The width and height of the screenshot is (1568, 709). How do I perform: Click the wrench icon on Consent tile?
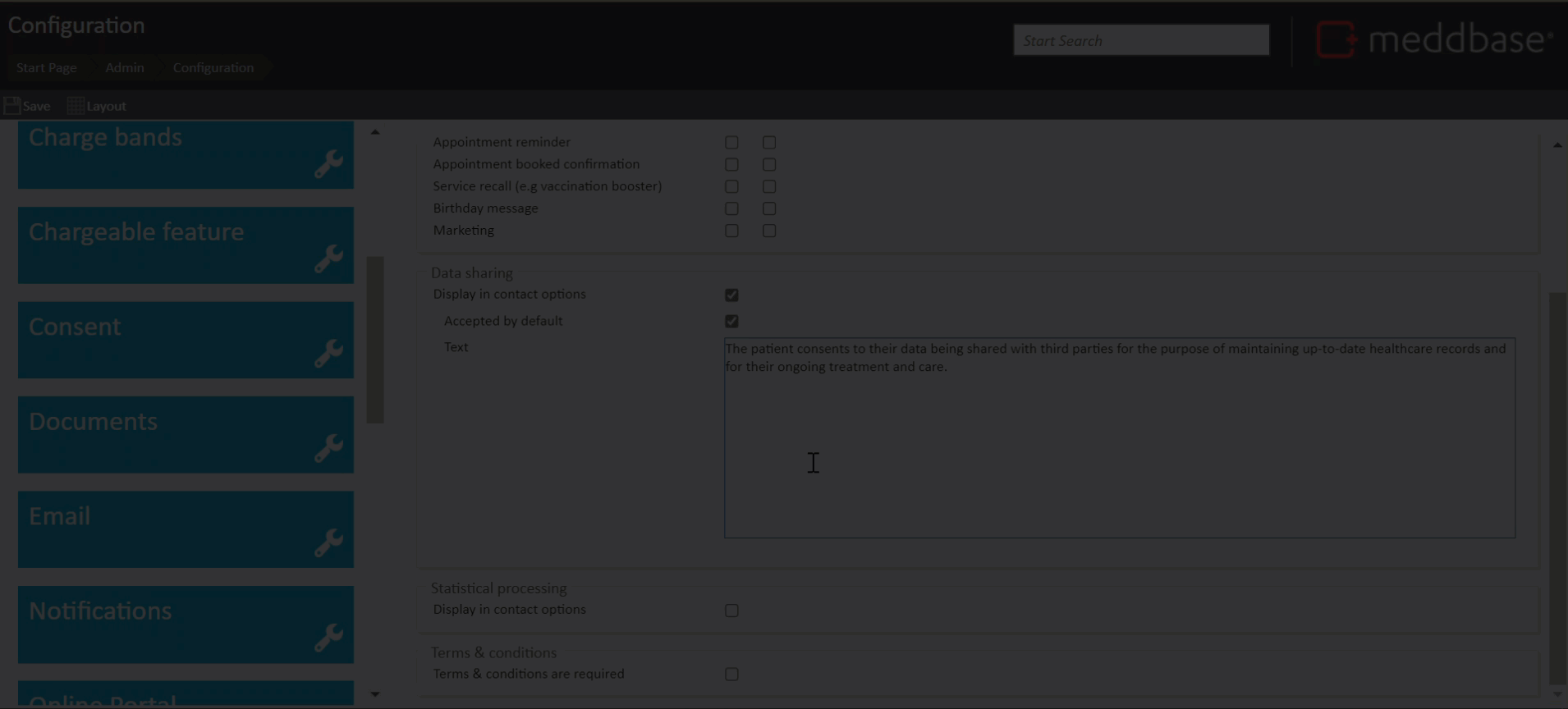[328, 354]
